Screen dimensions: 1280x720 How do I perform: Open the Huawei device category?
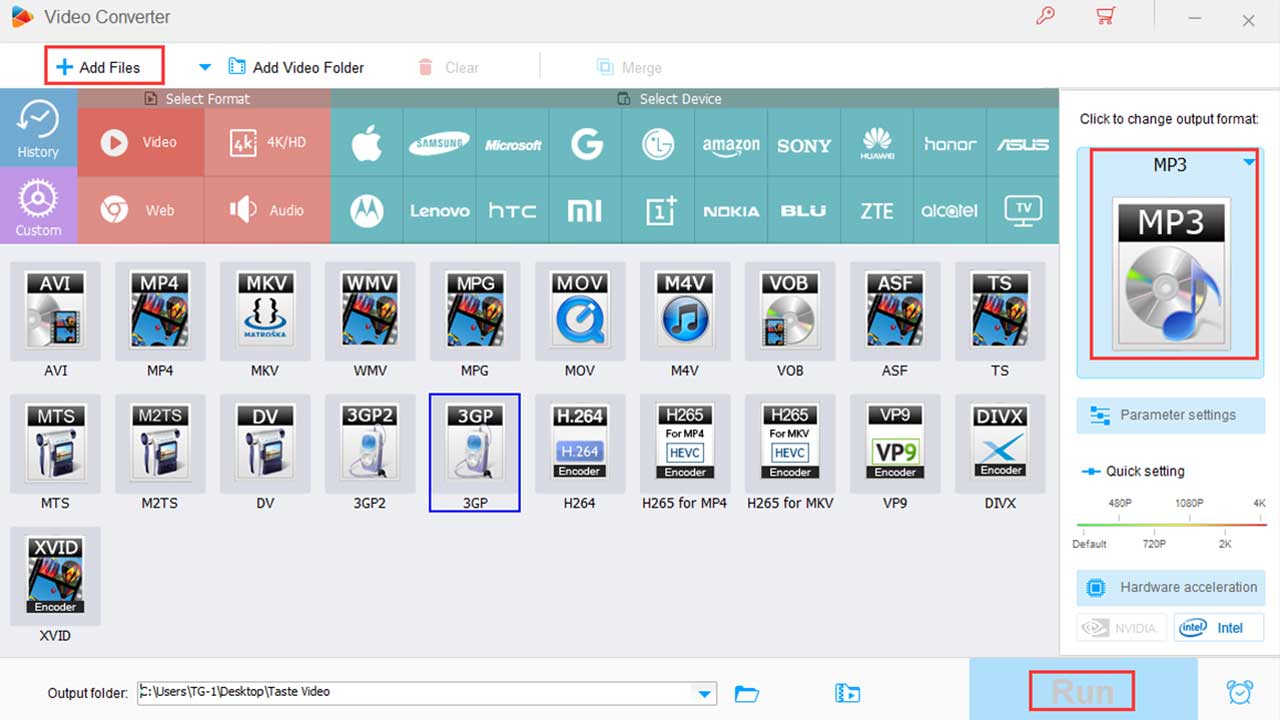[x=877, y=143]
